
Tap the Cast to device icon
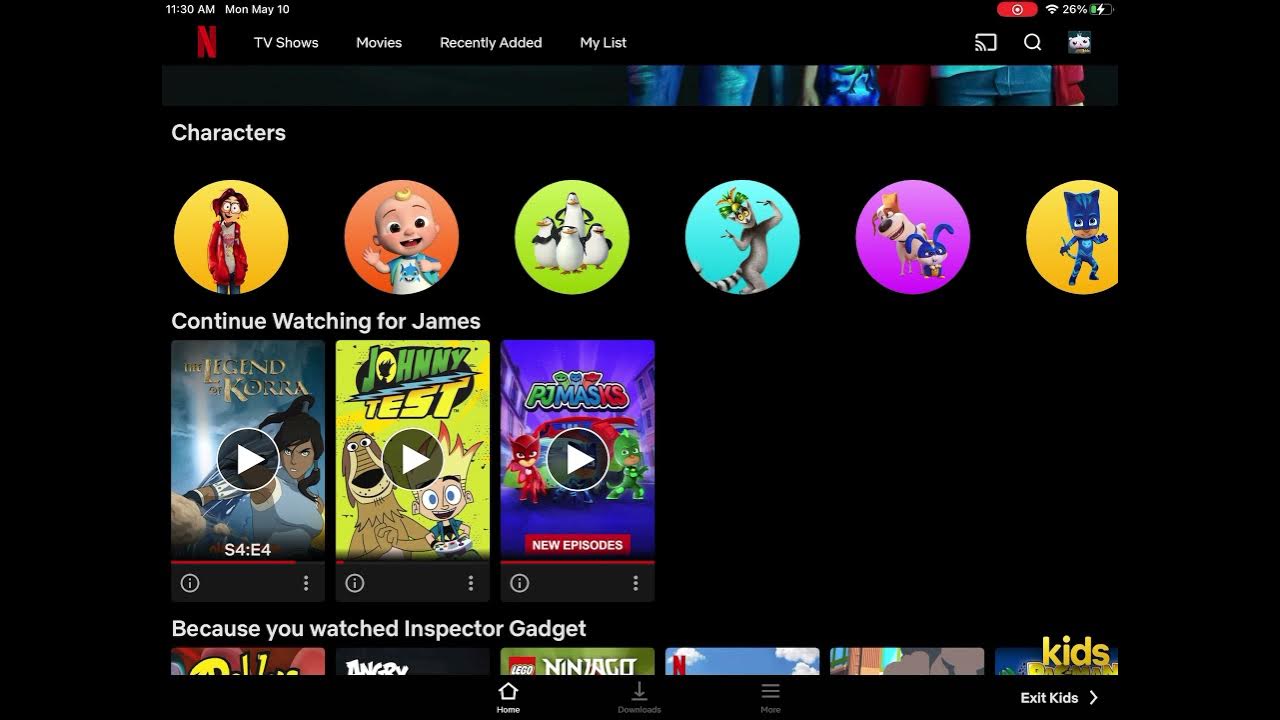(986, 42)
